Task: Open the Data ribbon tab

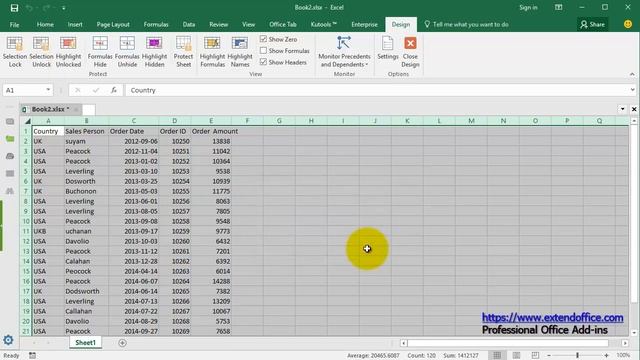Action: click(189, 24)
